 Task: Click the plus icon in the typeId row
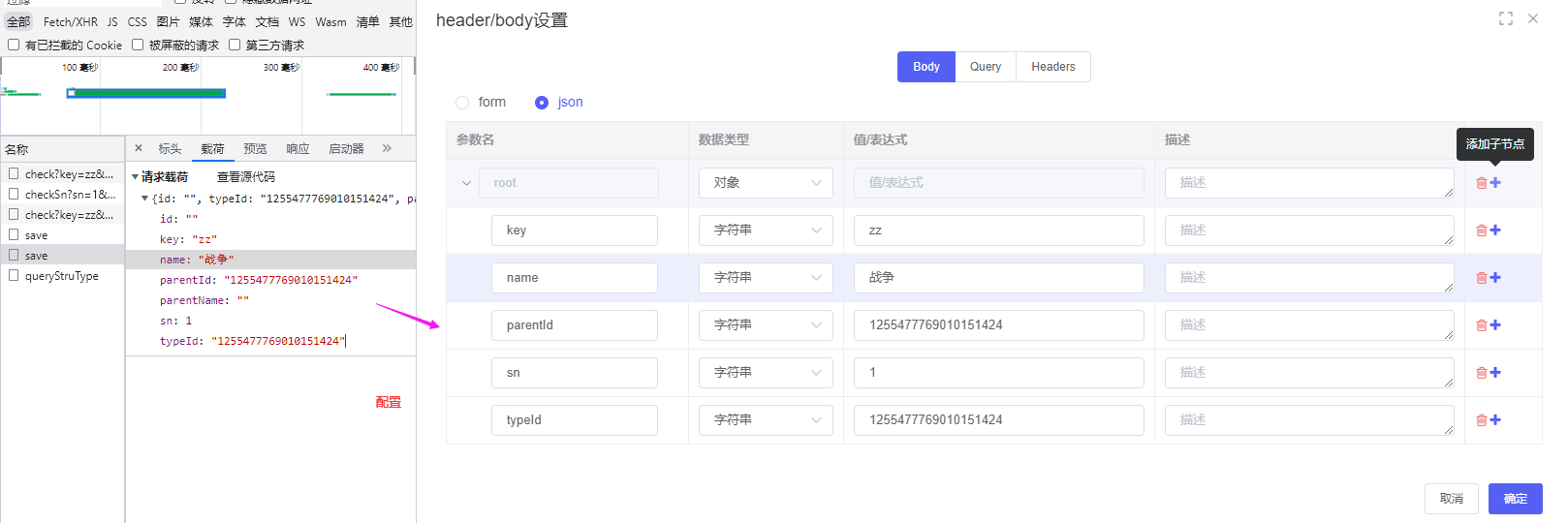click(x=1495, y=420)
